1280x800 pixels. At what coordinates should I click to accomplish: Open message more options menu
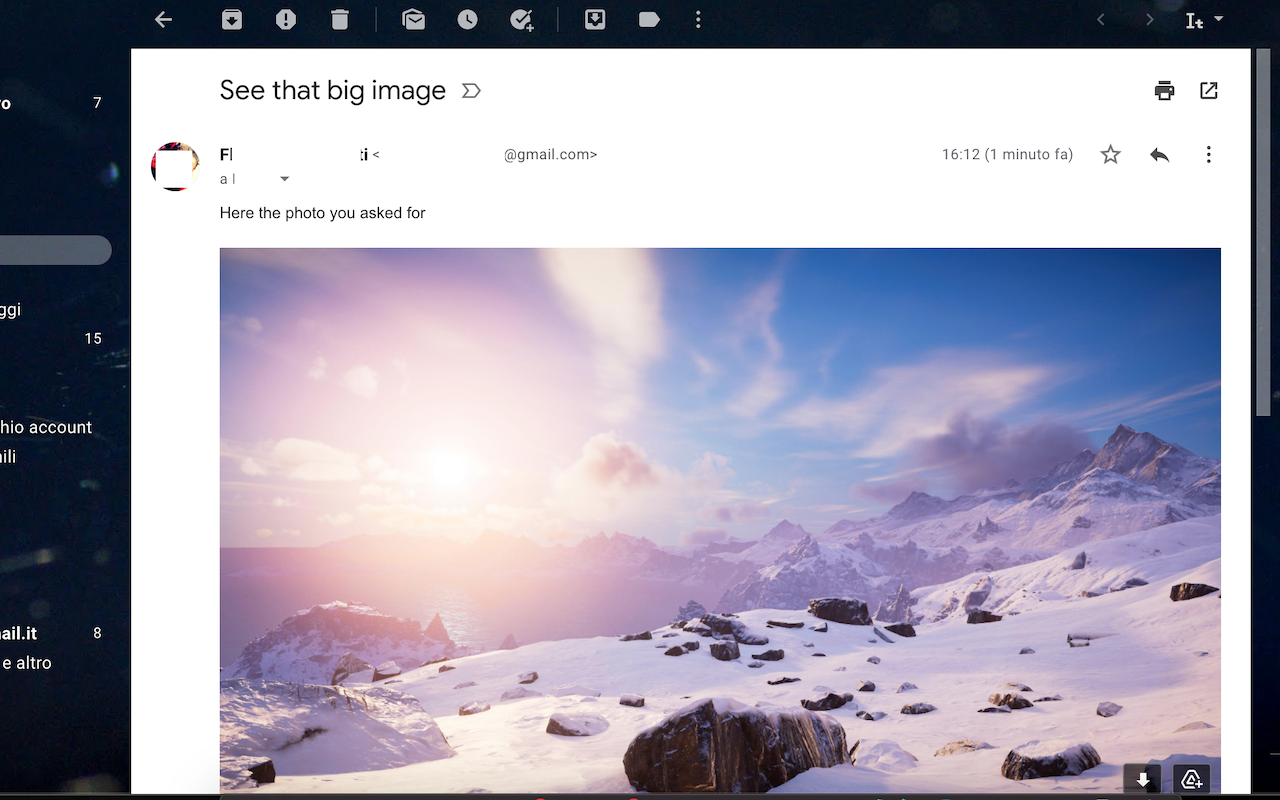1208,154
